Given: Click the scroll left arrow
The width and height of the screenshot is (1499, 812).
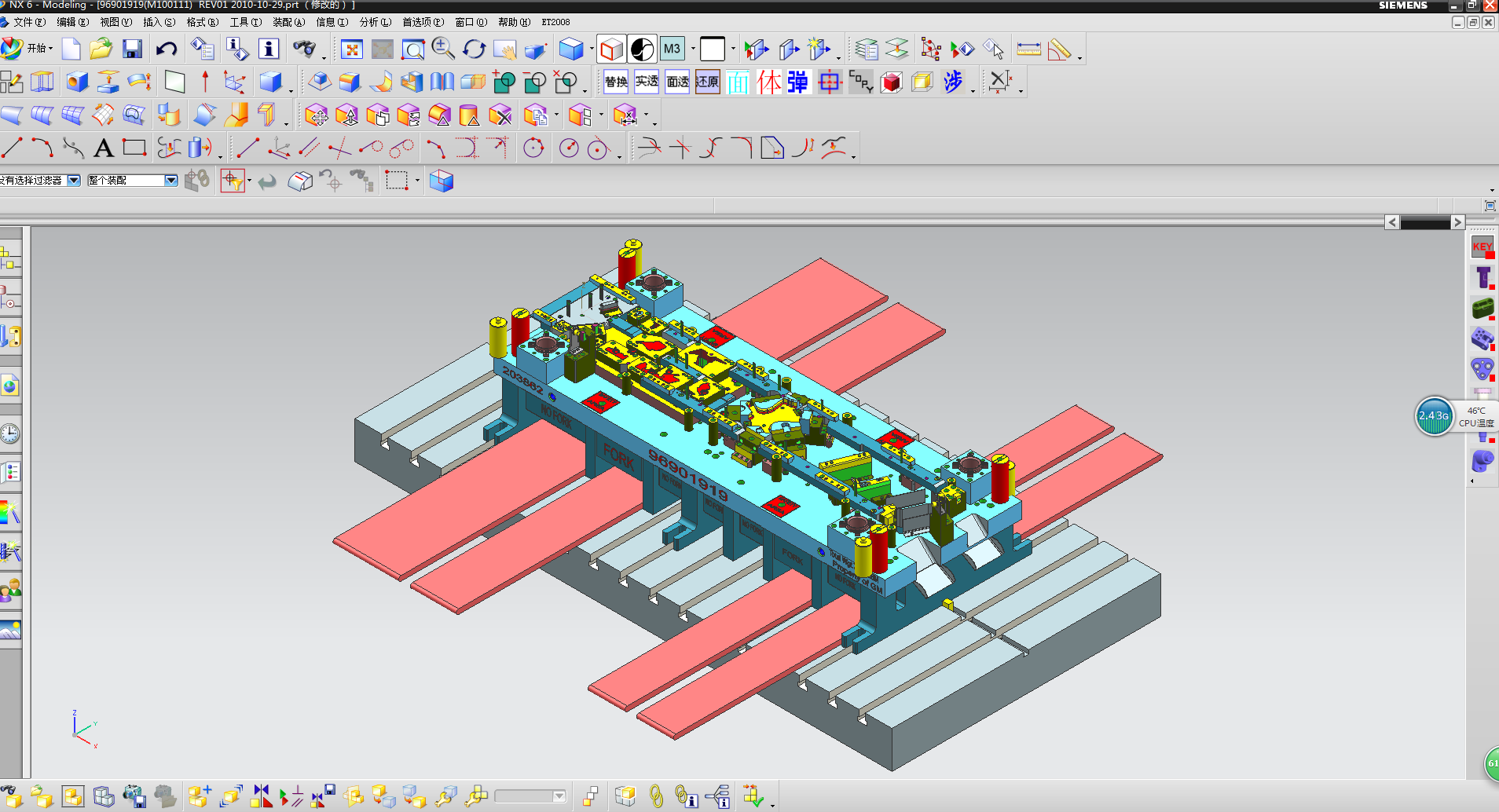Looking at the screenshot, I should click(x=1392, y=222).
